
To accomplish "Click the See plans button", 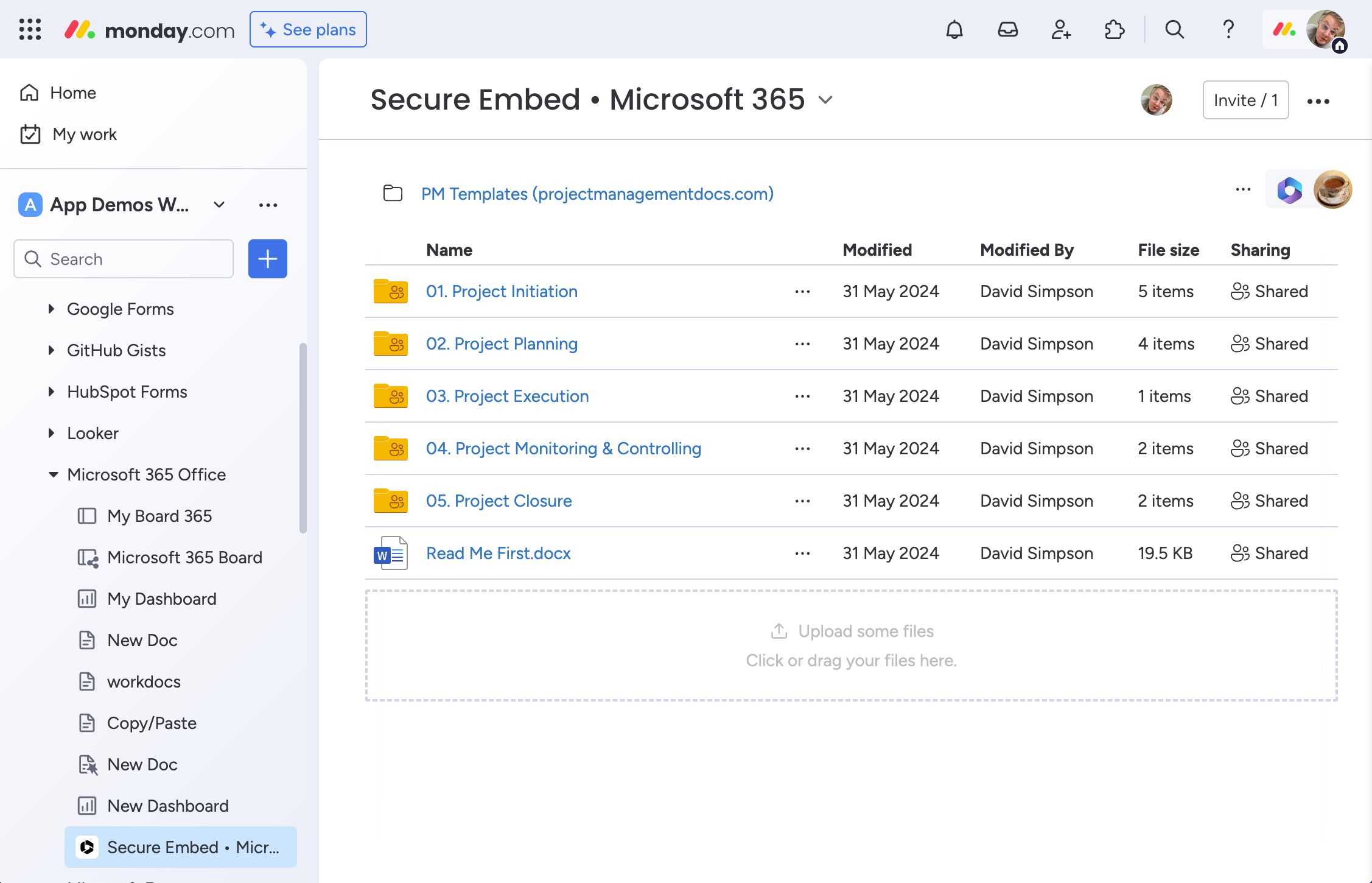I will (x=307, y=29).
